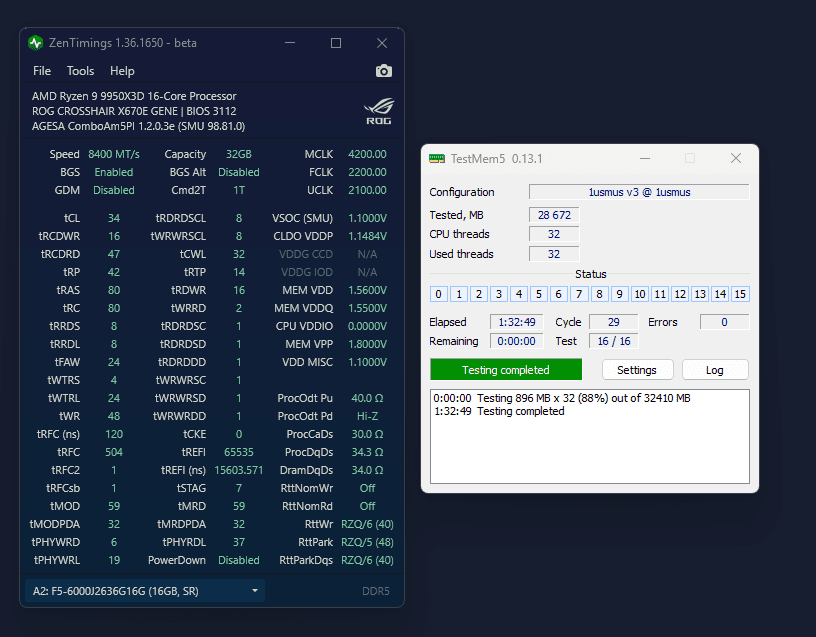
Task: Click the DDR5 label in ZenTimings
Action: 376,591
